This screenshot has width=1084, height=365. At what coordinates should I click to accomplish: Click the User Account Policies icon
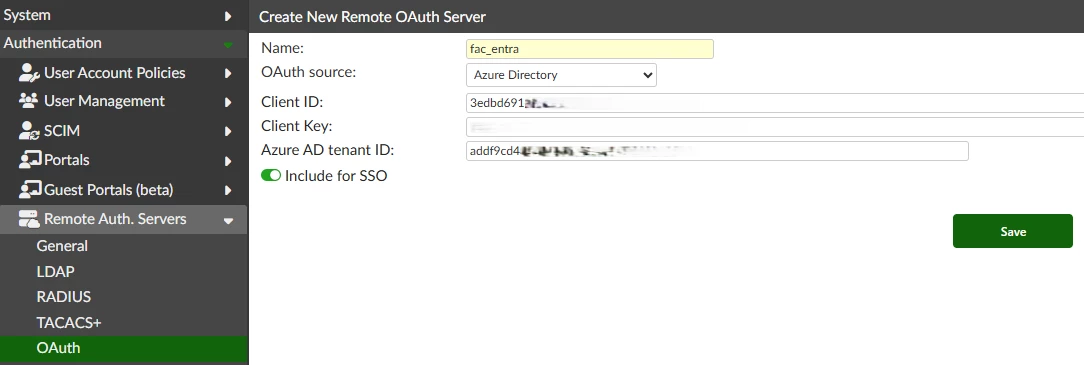coord(29,73)
